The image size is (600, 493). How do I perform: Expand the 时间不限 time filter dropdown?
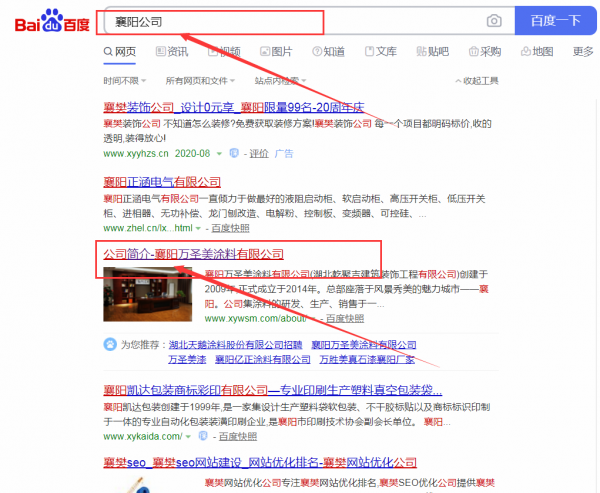(125, 80)
